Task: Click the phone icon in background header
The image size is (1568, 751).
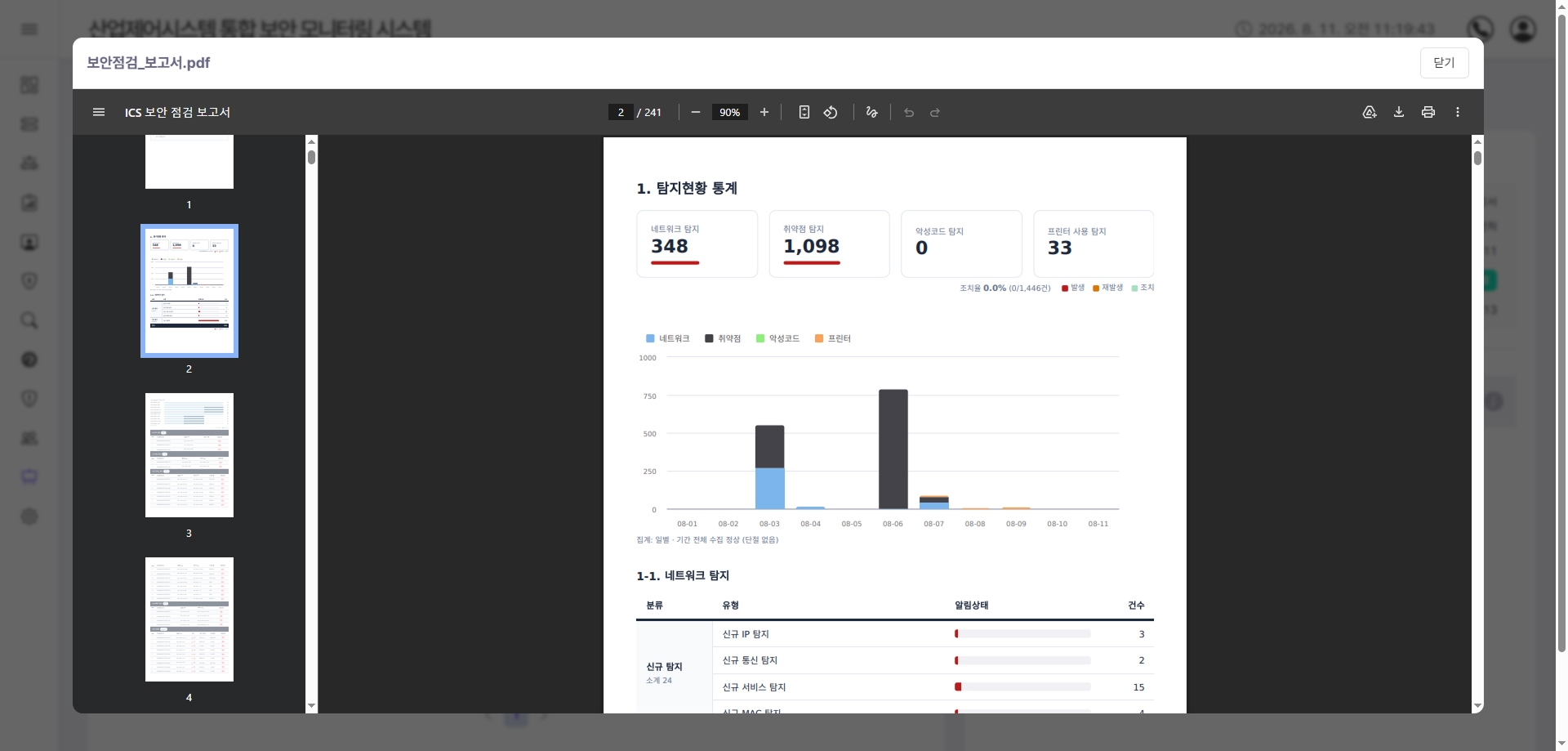Action: click(x=1481, y=29)
